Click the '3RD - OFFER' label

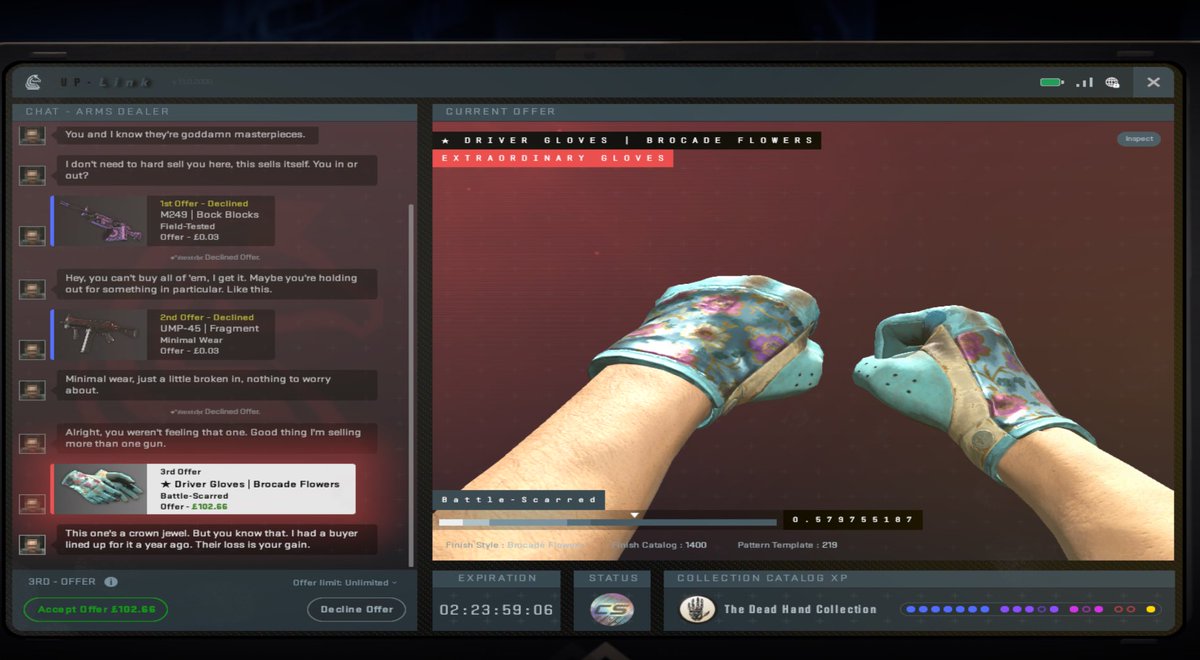pos(61,582)
